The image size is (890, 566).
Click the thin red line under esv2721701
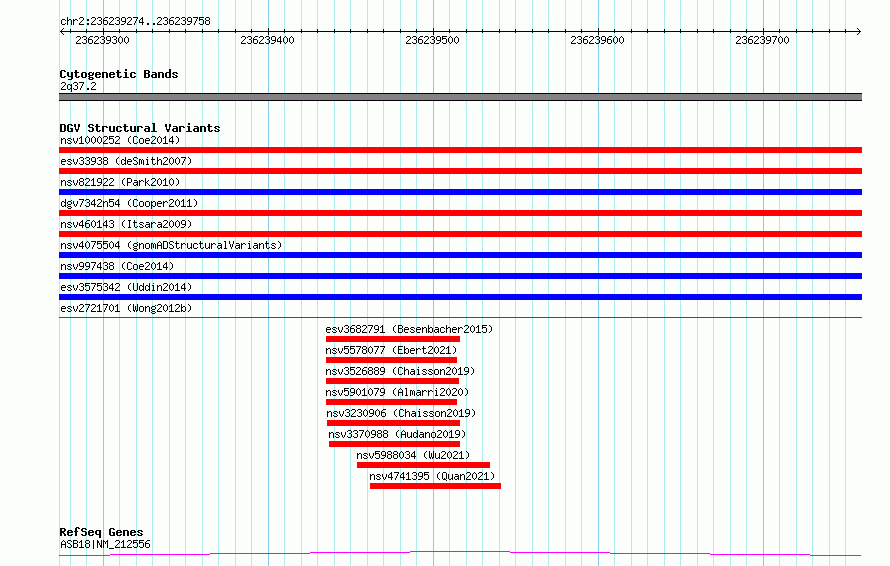tap(460, 317)
